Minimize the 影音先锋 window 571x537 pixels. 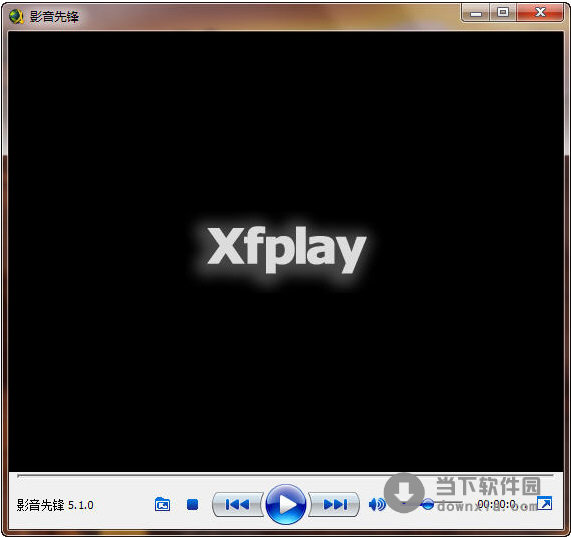click(x=475, y=13)
